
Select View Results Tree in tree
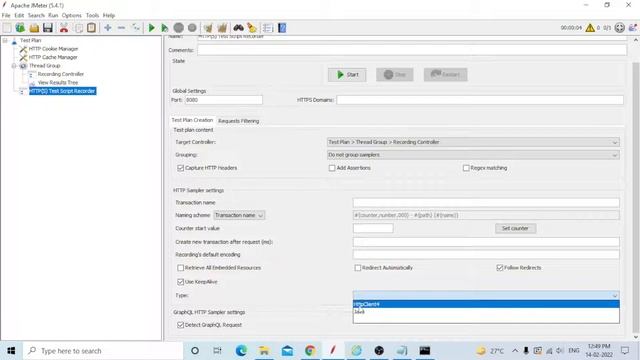pos(58,82)
